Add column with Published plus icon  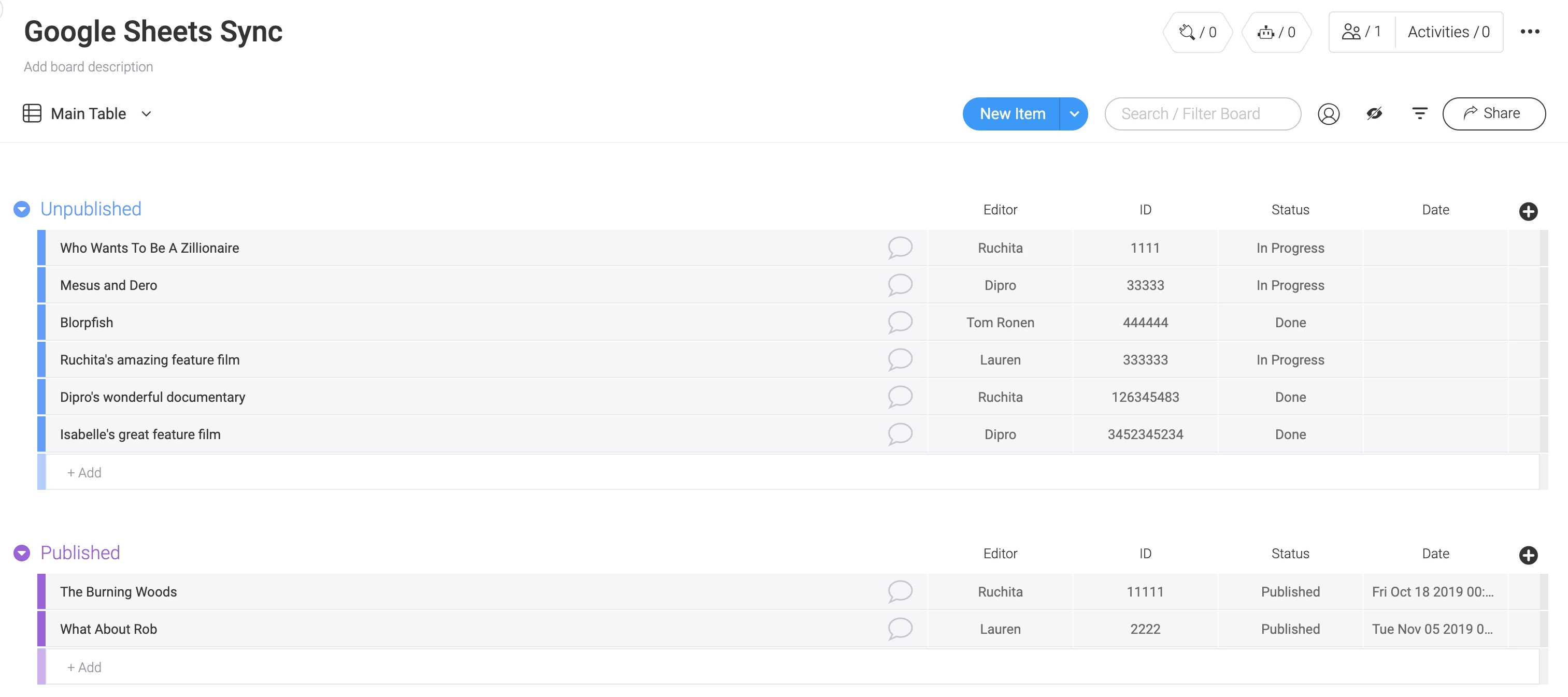coord(1528,555)
